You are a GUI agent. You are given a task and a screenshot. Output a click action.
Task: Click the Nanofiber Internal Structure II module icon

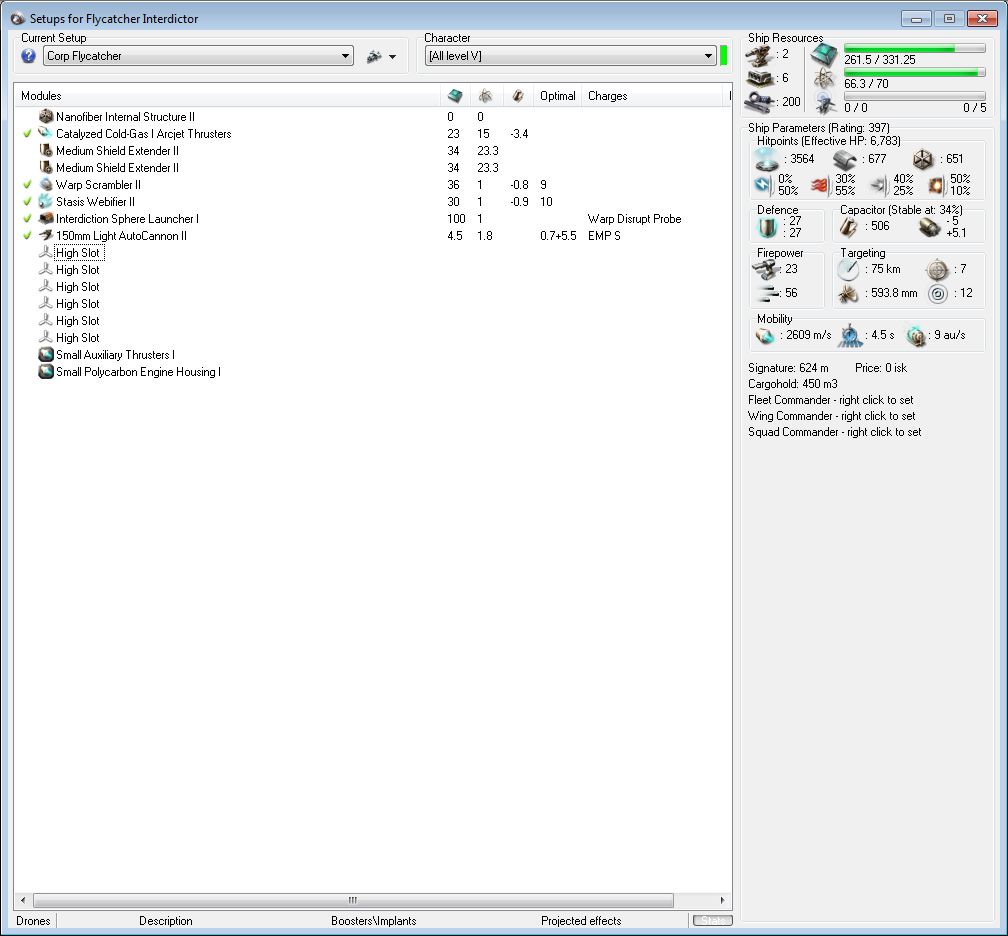[46, 116]
